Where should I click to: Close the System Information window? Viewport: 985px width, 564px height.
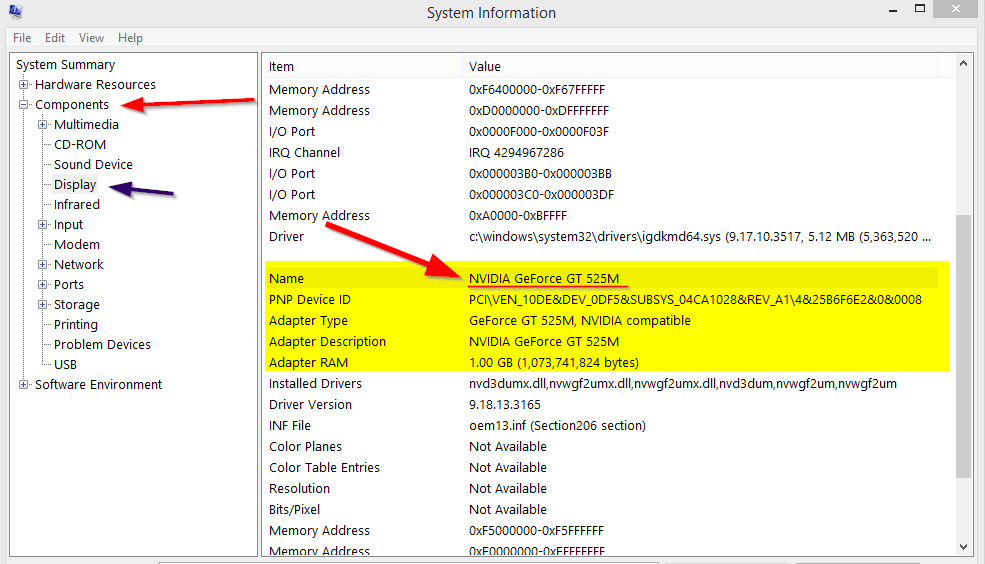[x=955, y=9]
